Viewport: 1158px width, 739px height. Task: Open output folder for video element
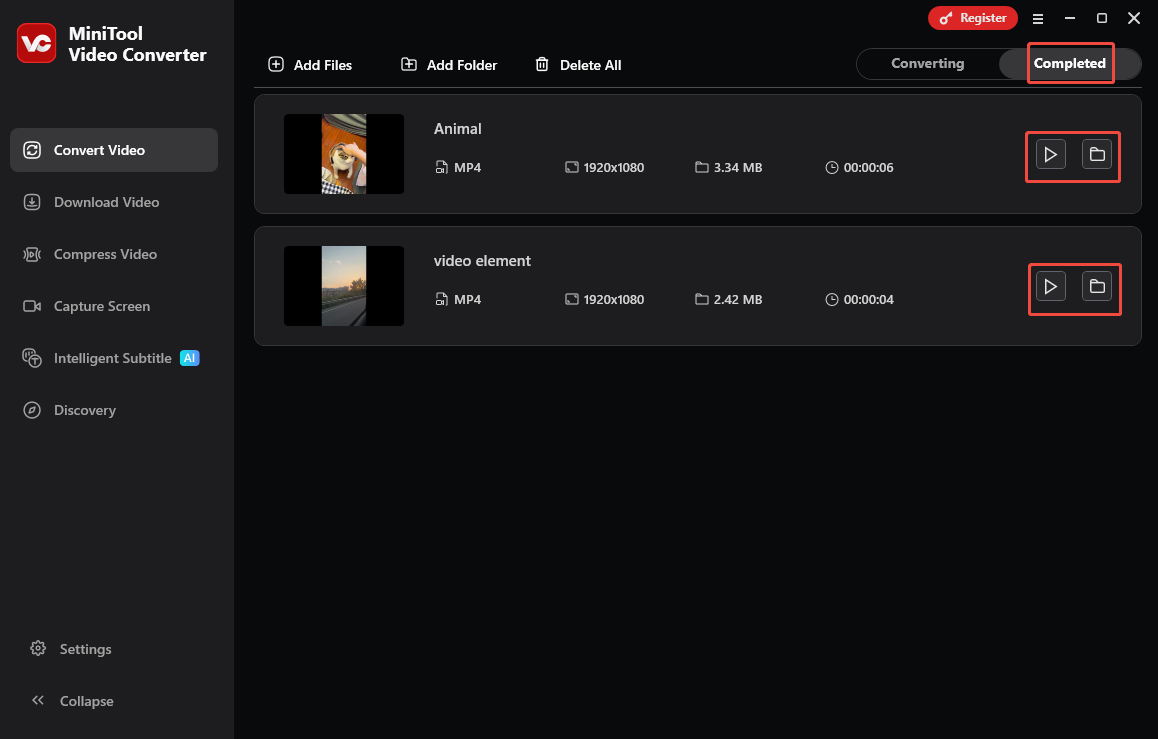[x=1098, y=286]
